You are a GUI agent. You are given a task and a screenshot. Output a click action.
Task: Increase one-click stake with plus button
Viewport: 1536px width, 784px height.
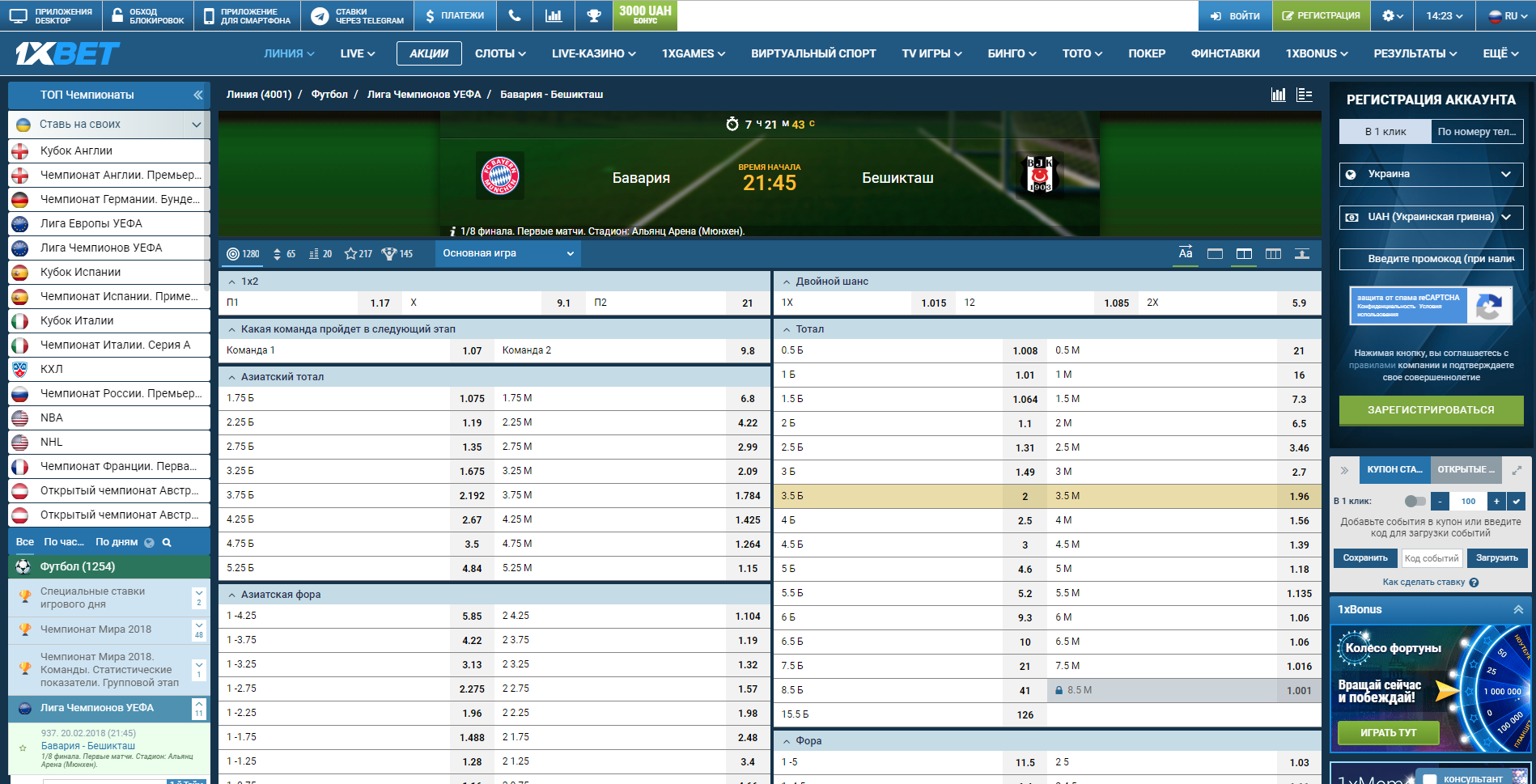1497,502
